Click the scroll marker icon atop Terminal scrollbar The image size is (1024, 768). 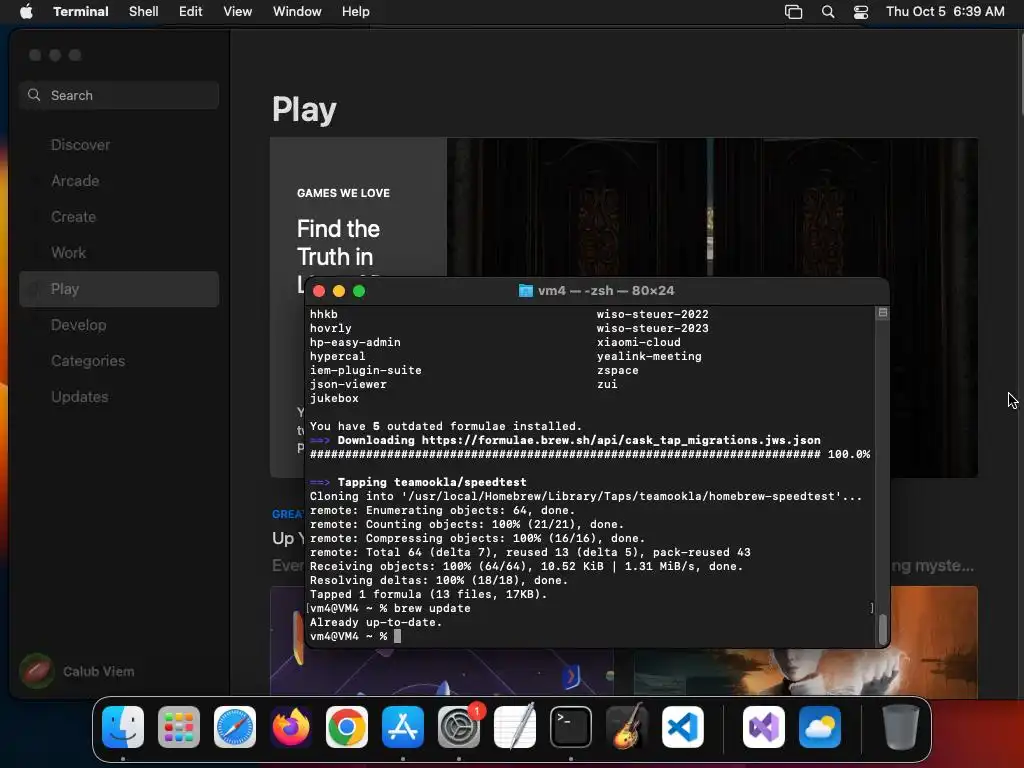tap(882, 313)
